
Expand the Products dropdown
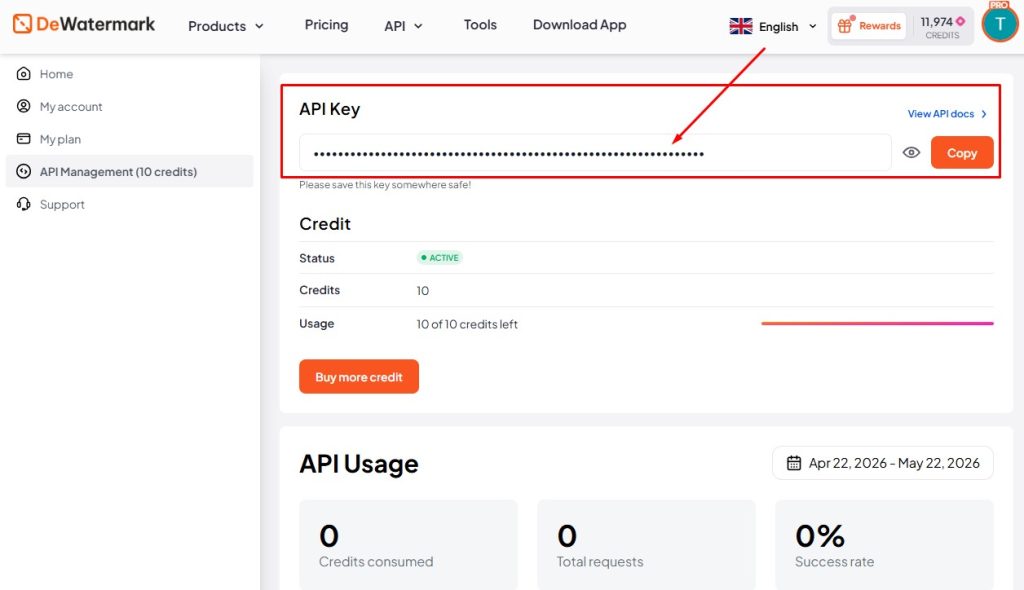tap(225, 26)
